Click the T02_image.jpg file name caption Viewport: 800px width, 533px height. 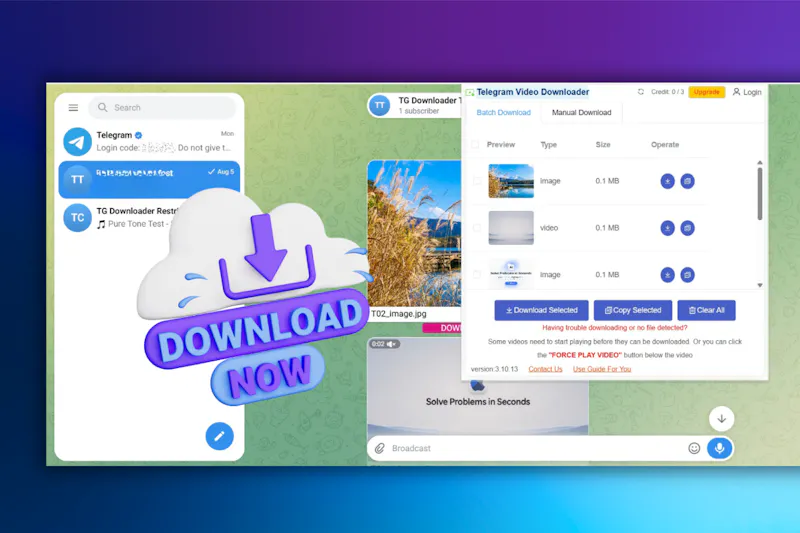point(398,314)
